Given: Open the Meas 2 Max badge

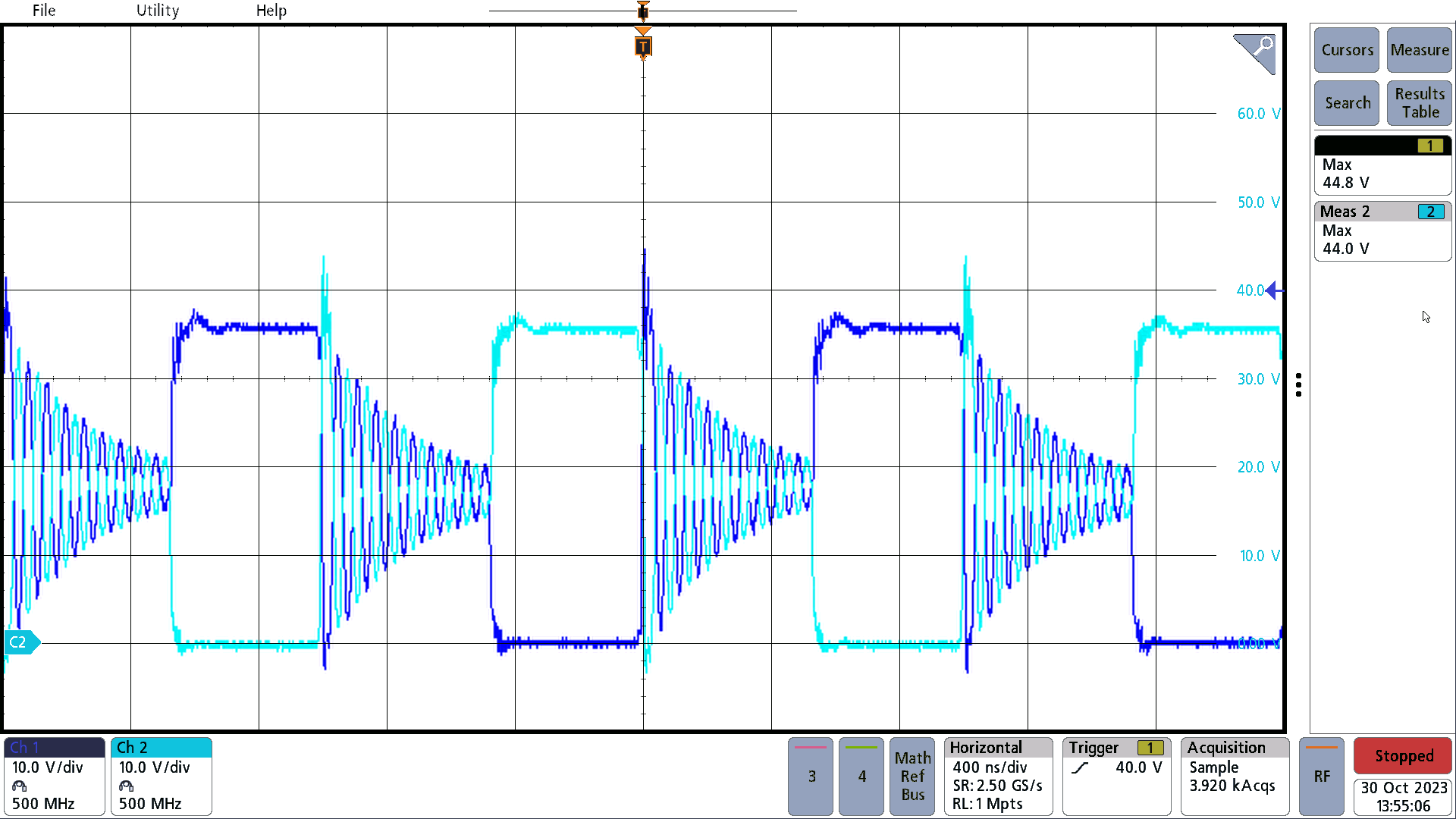Looking at the screenshot, I should [1383, 231].
